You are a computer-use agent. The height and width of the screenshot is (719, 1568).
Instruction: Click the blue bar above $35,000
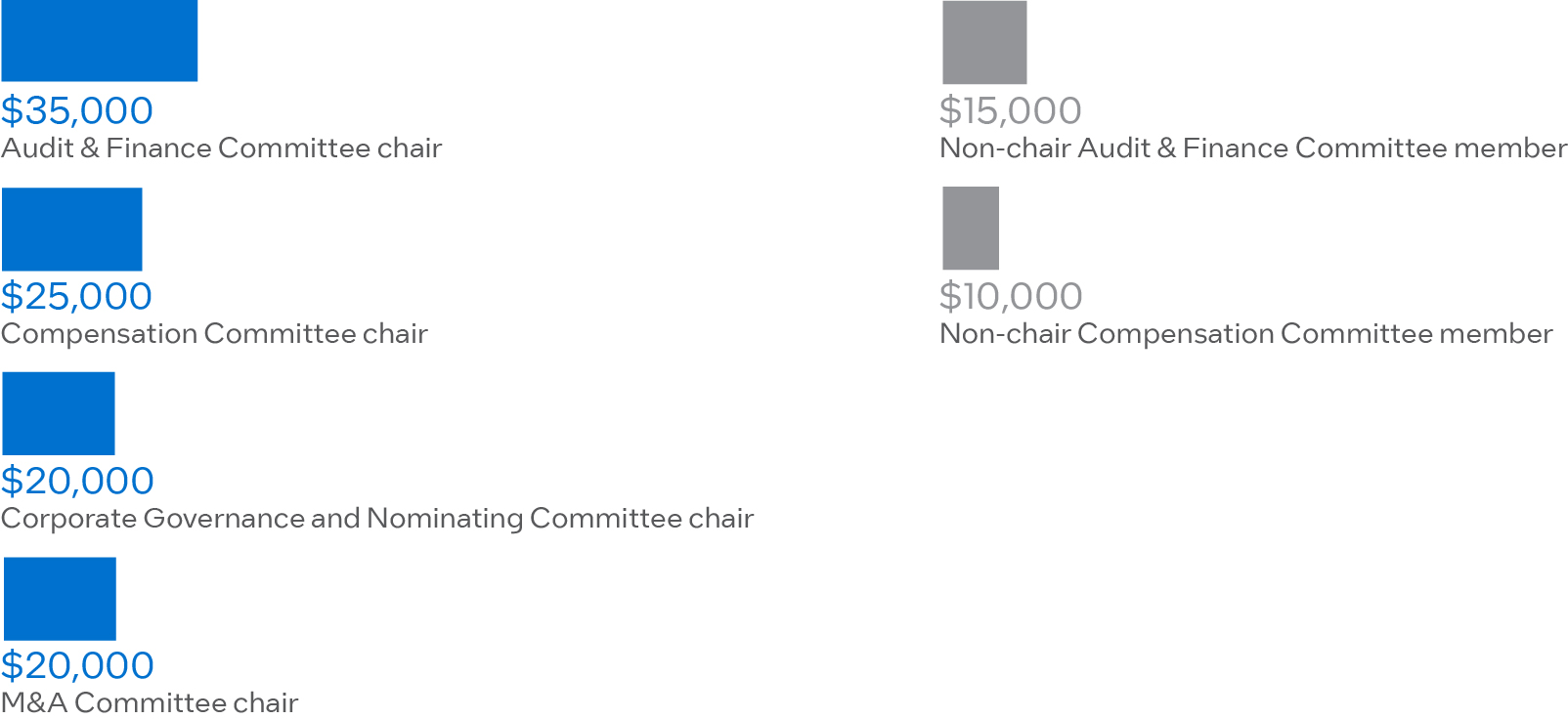pyautogui.click(x=100, y=40)
